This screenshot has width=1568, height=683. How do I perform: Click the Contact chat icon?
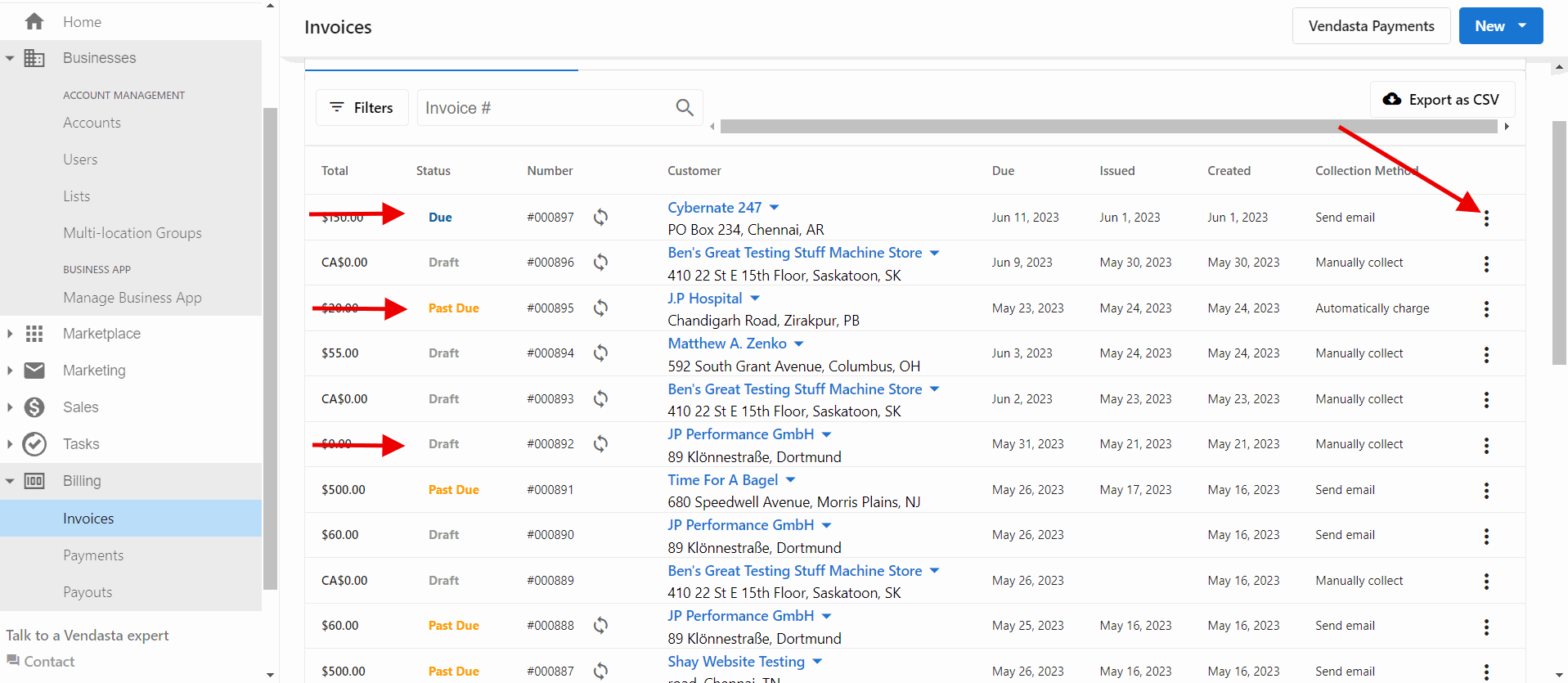(12, 660)
